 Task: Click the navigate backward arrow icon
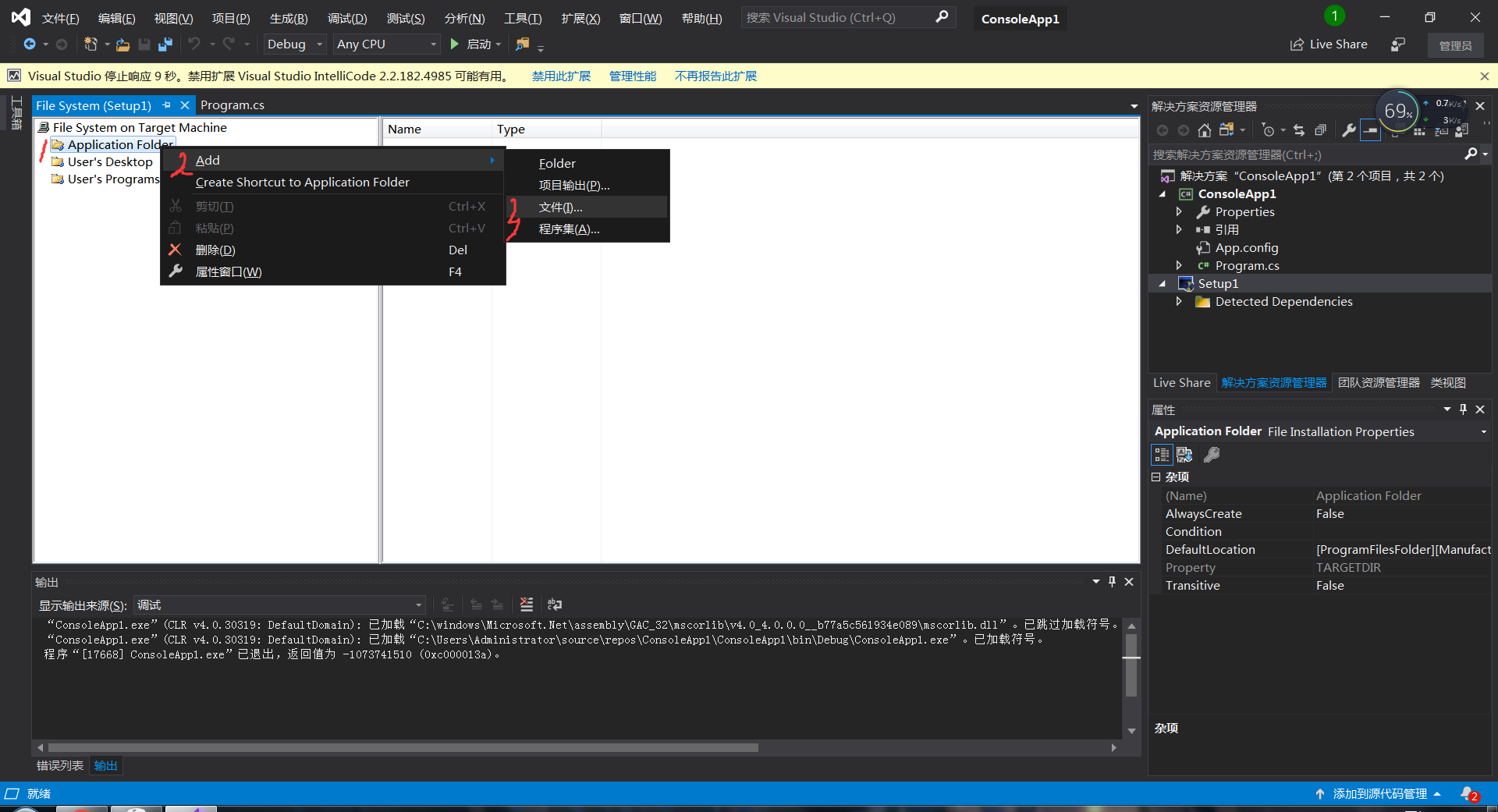tap(30, 44)
